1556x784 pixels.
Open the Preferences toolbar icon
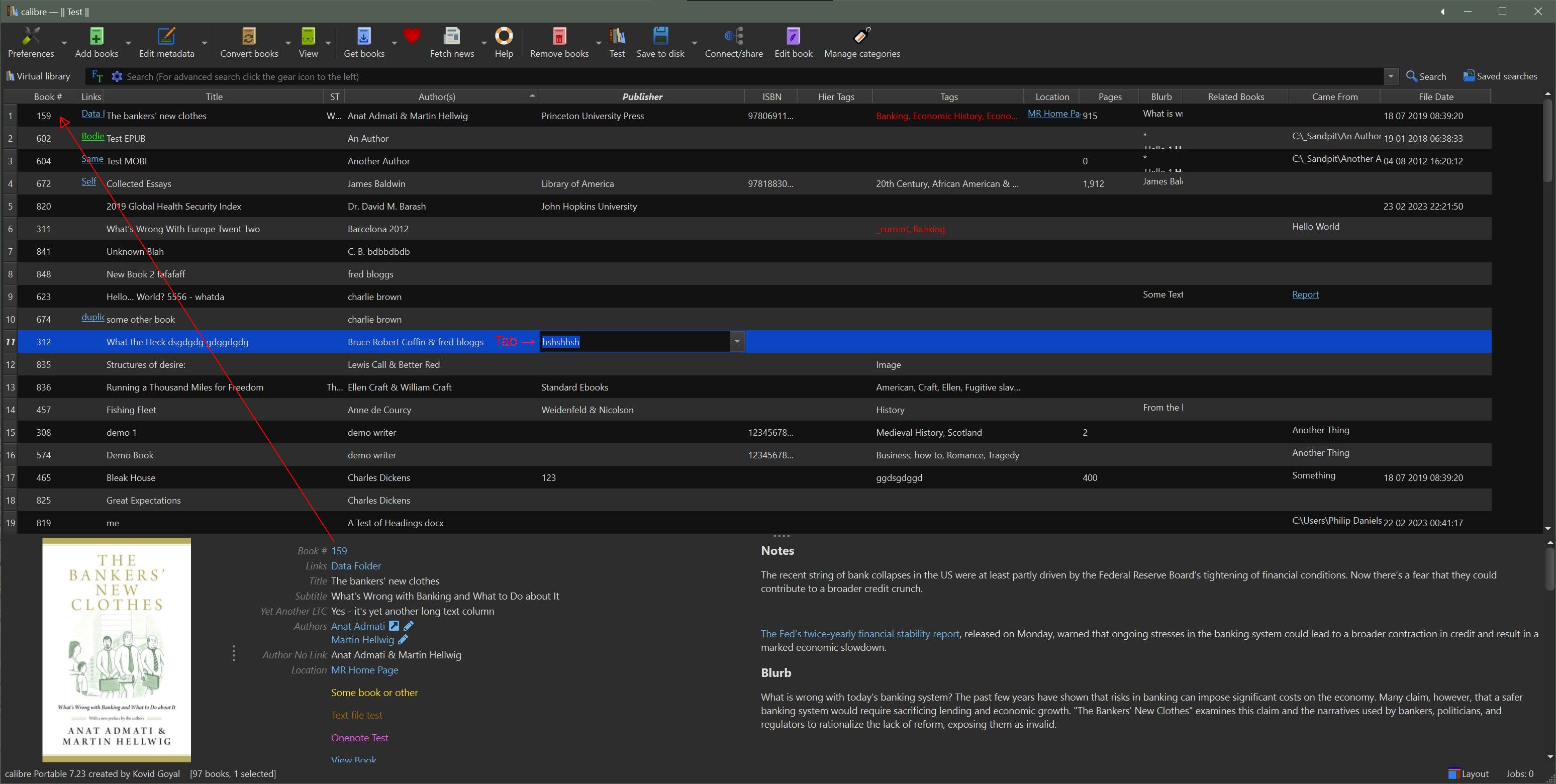pos(31,37)
